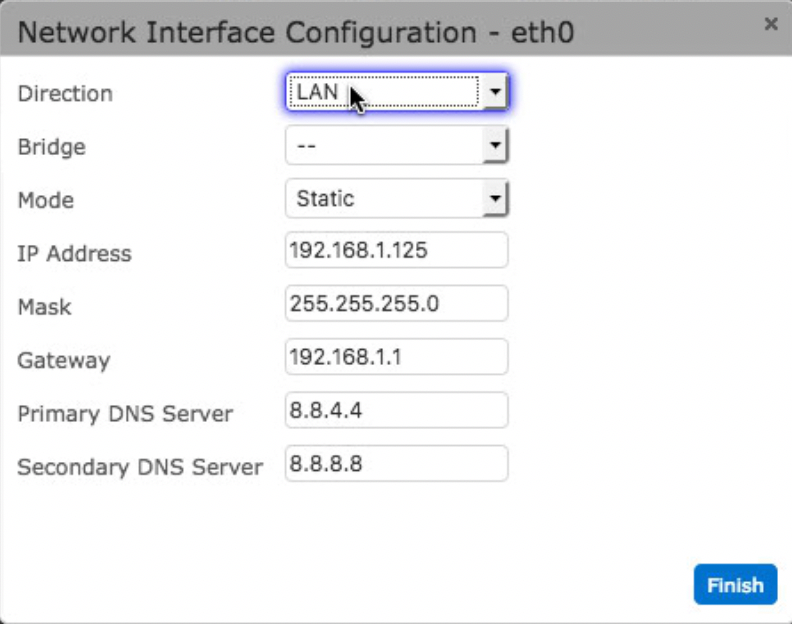Click the IP Address label
The width and height of the screenshot is (792, 624).
tap(75, 254)
